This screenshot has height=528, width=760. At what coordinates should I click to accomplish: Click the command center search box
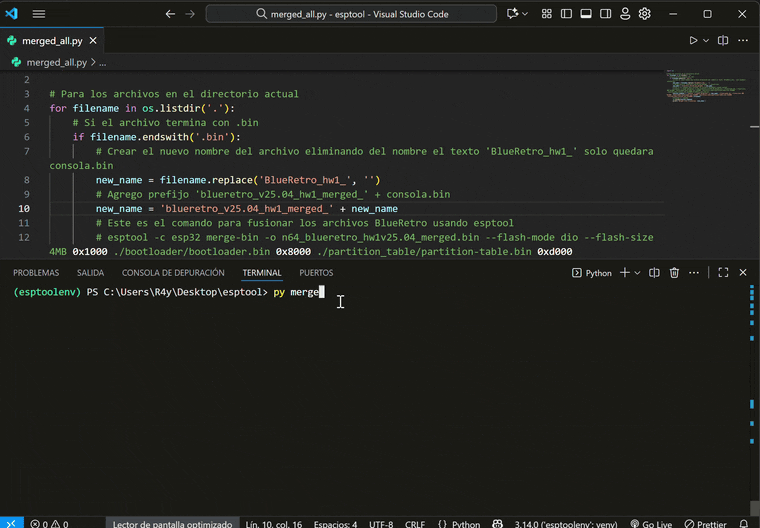point(351,14)
